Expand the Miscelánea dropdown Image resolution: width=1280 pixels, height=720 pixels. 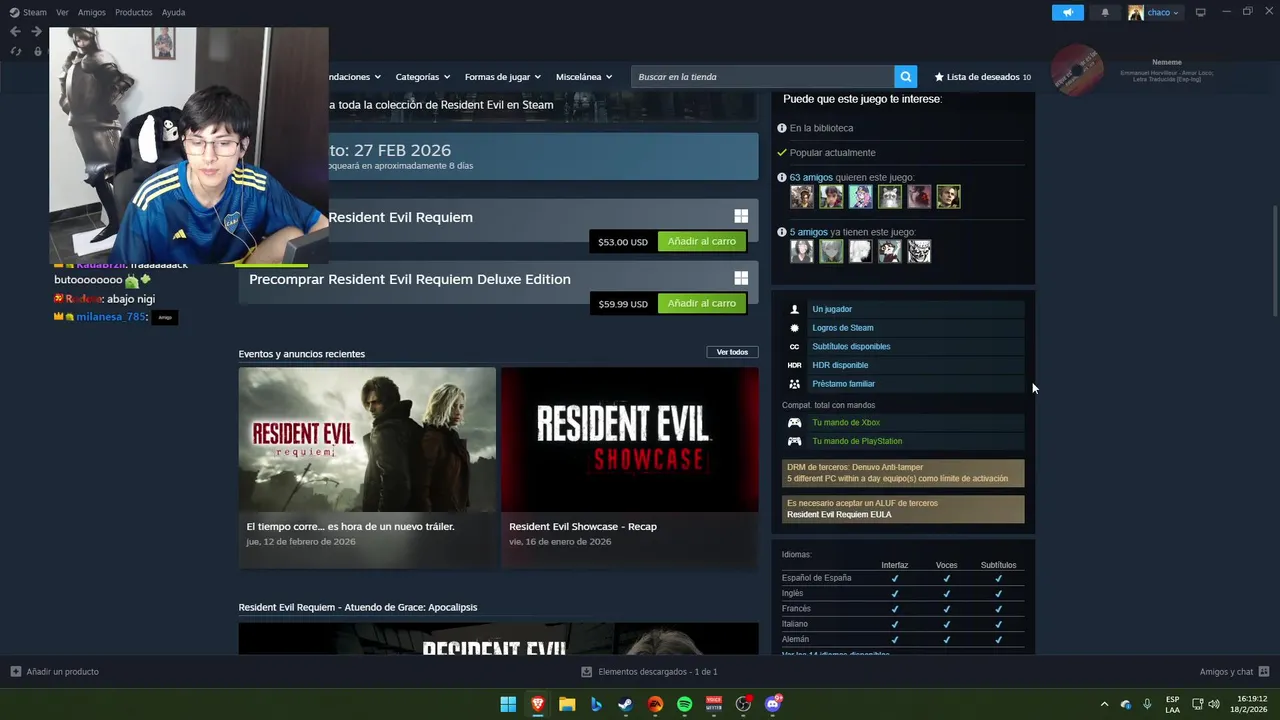[x=584, y=77]
